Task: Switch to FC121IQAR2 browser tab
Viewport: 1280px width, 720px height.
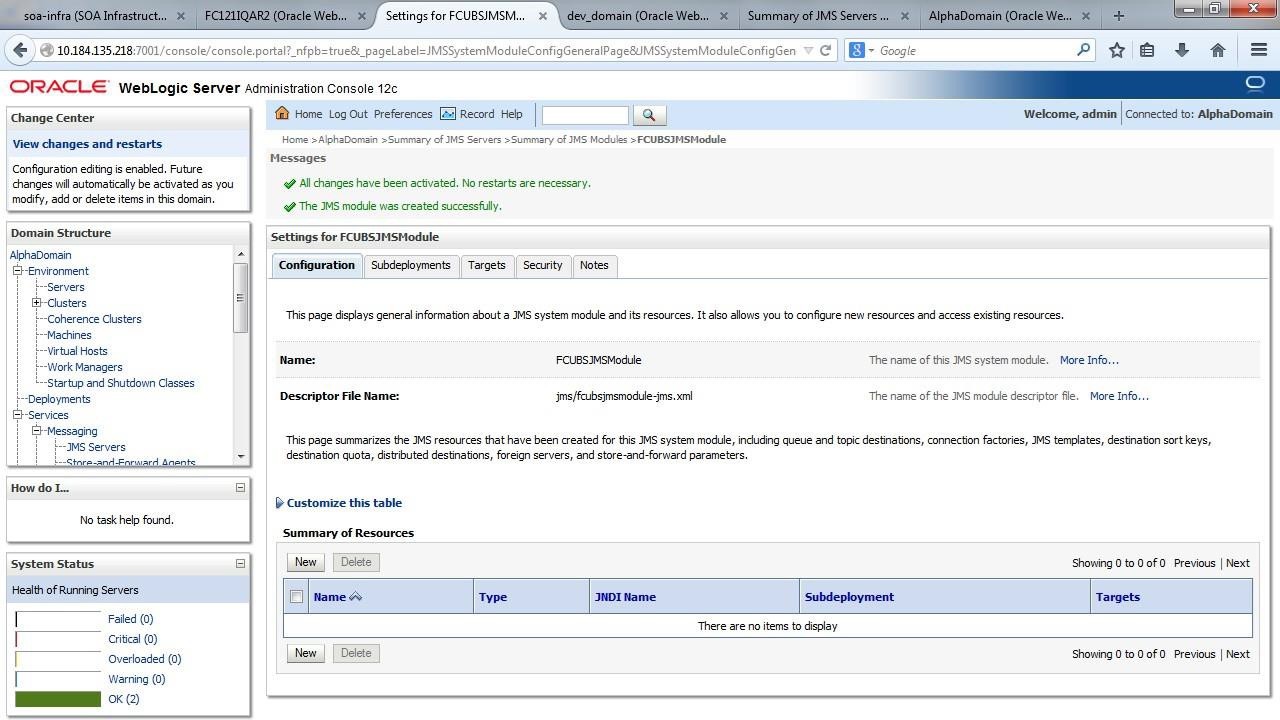Action: tap(284, 16)
